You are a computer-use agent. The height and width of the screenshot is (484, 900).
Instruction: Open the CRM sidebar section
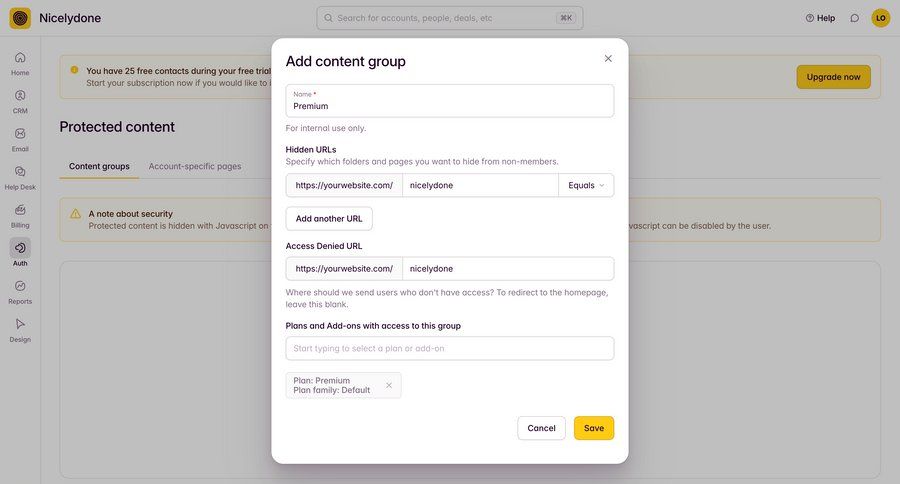coord(20,102)
